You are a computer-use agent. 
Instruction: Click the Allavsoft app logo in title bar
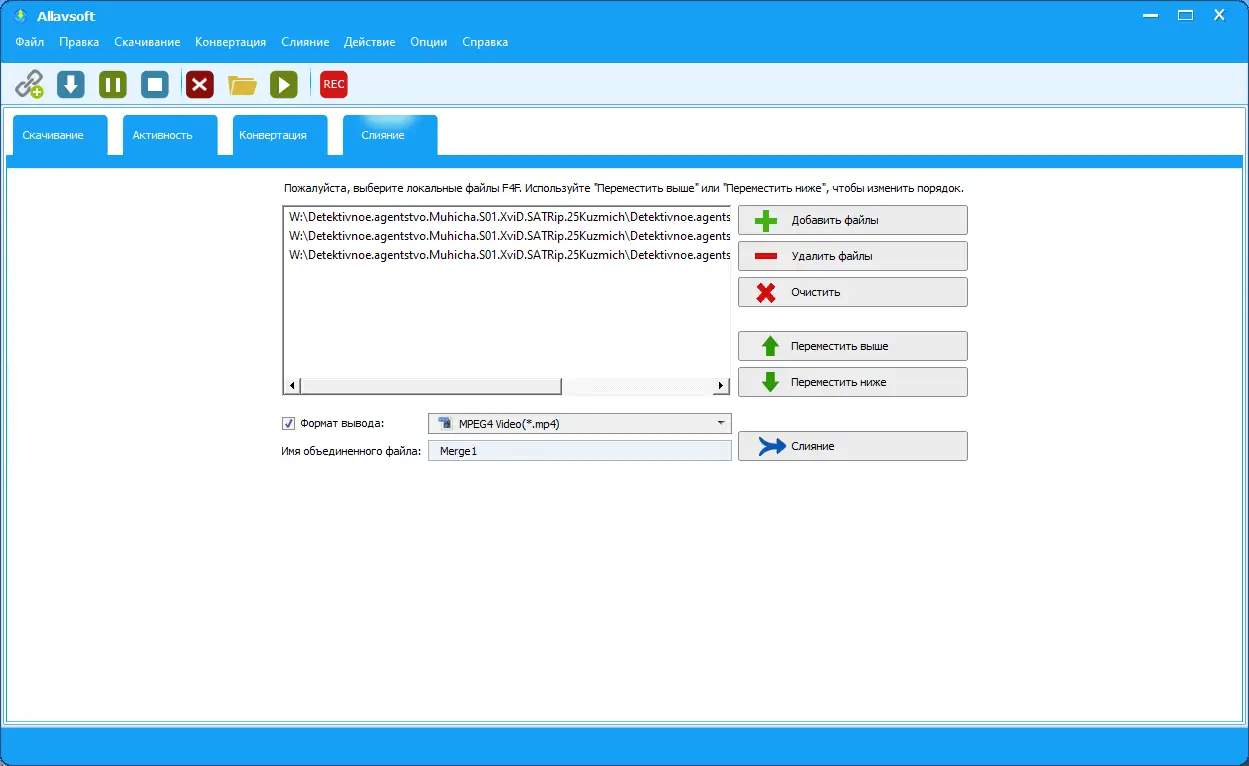click(19, 16)
